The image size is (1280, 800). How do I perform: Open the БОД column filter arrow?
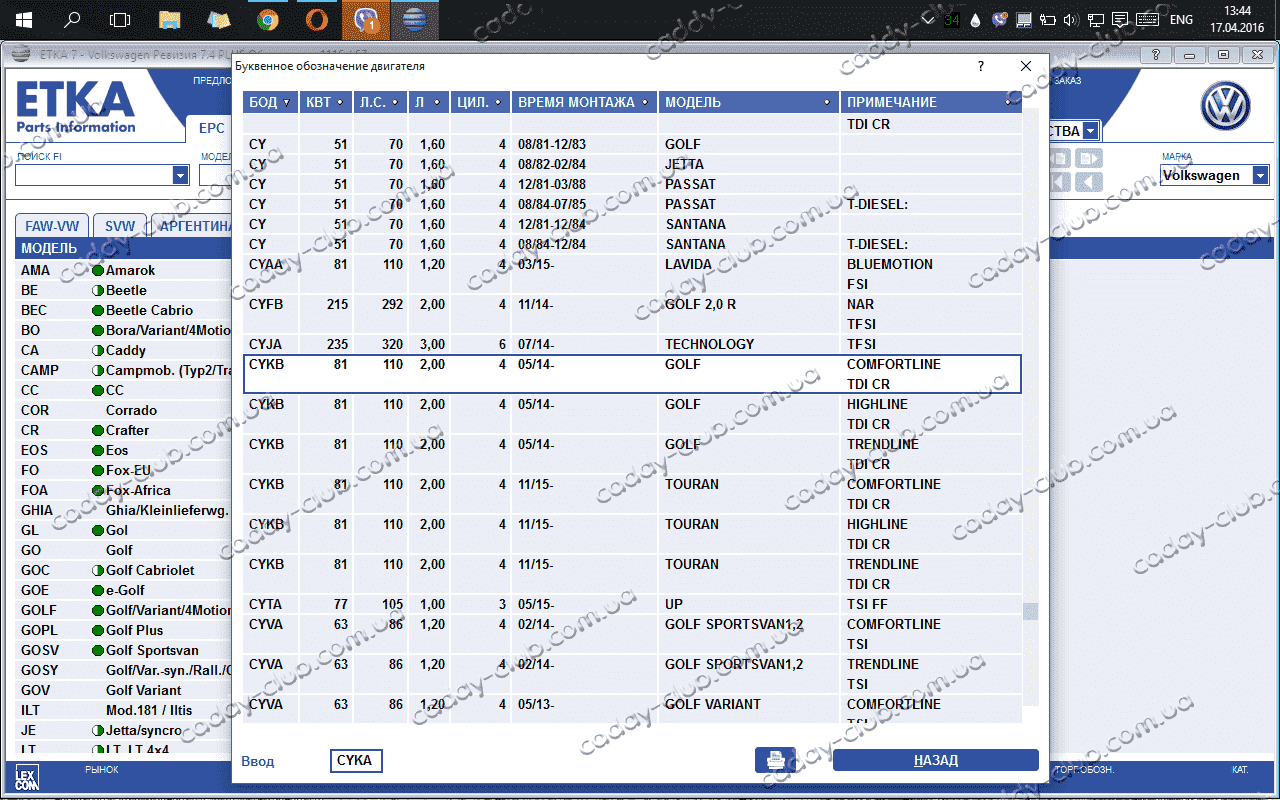pyautogui.click(x=287, y=102)
